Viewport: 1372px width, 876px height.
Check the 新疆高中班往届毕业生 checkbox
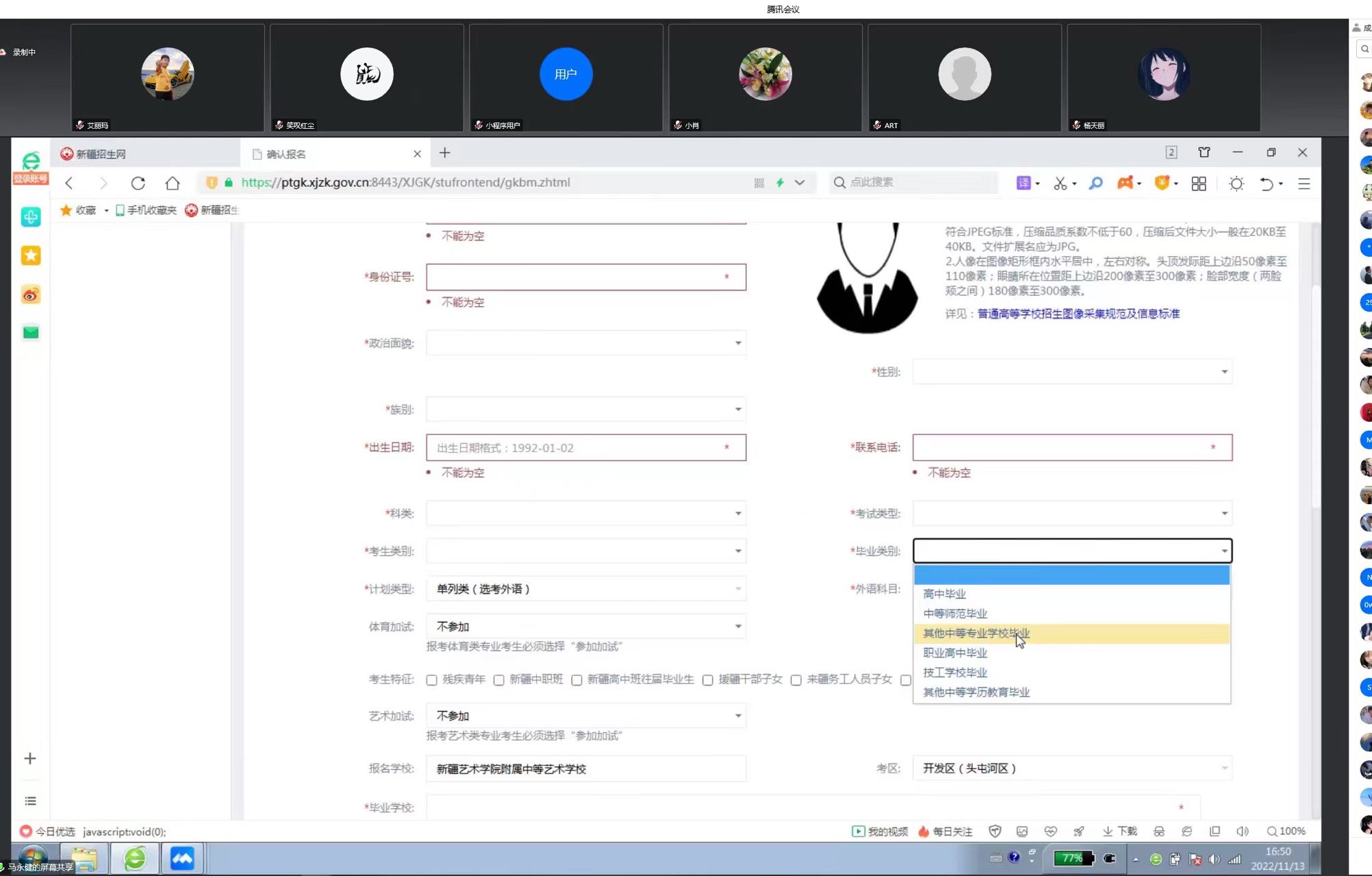click(x=576, y=680)
